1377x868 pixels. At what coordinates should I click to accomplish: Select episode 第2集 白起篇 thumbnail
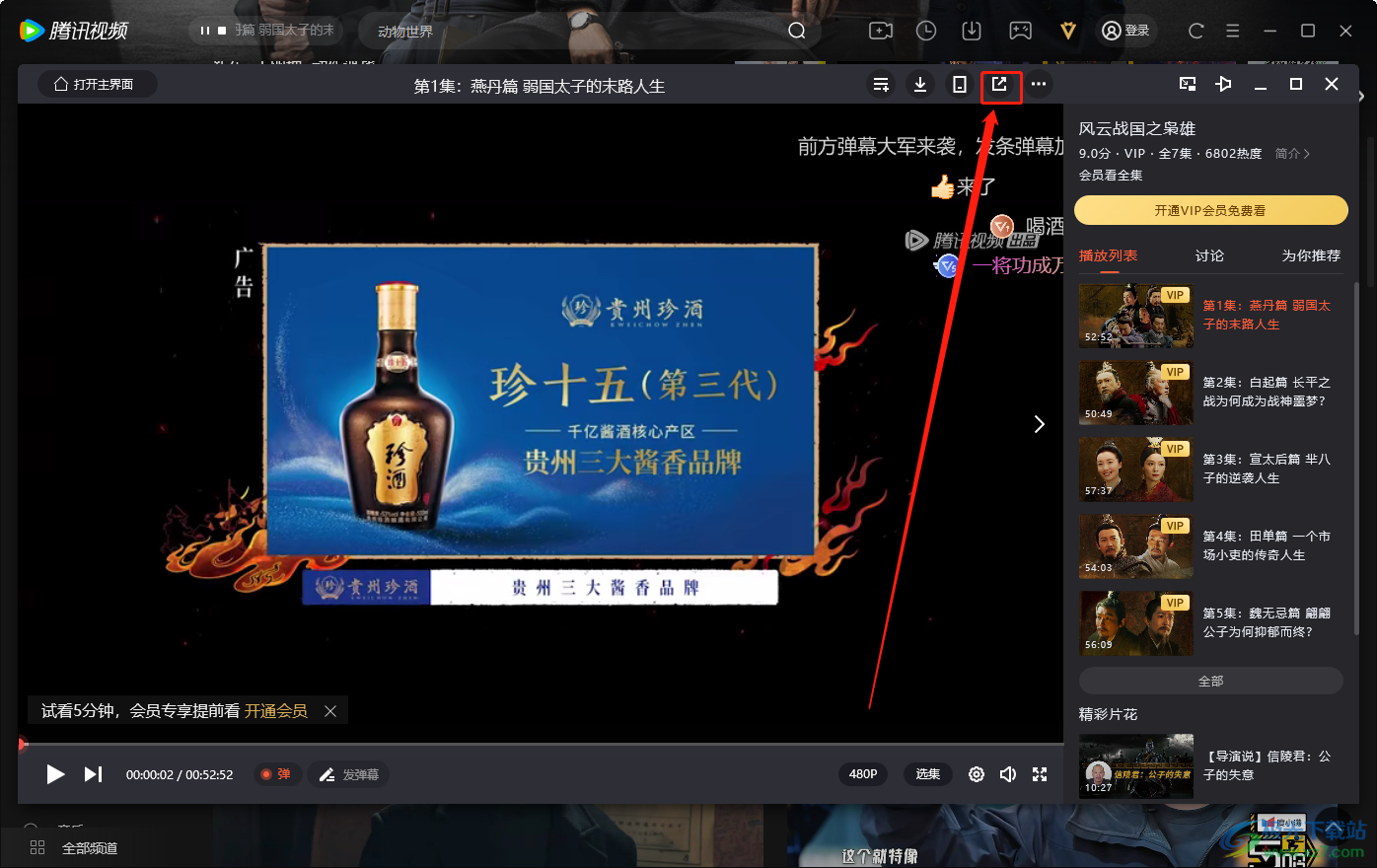(x=1136, y=393)
